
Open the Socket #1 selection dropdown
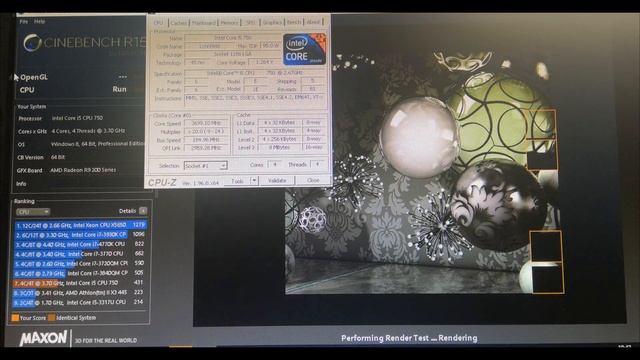[205, 166]
